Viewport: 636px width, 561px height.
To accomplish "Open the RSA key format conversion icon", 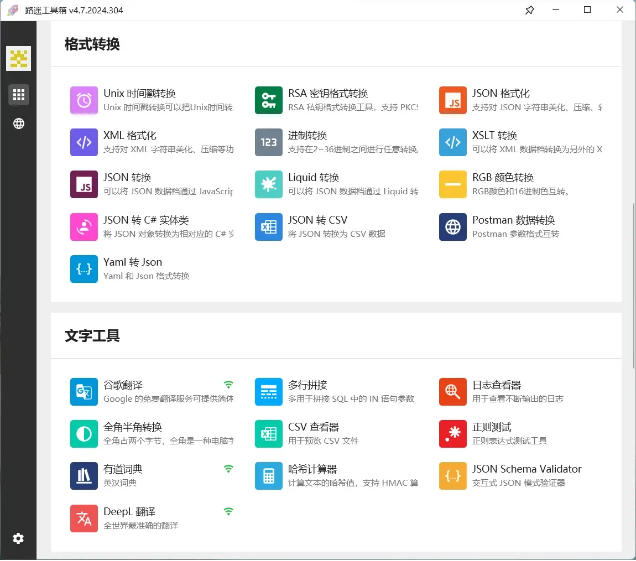I will [269, 100].
